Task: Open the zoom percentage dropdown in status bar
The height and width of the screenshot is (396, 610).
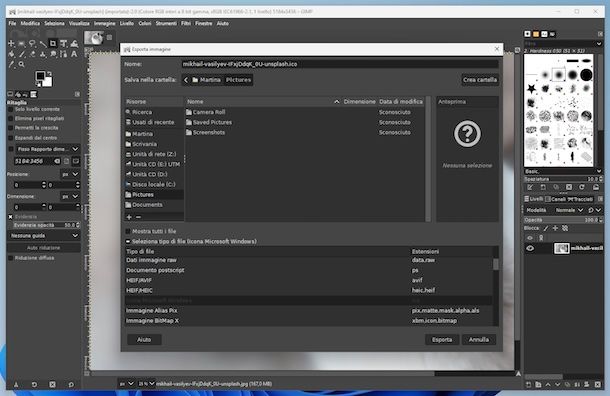Action: click(147, 384)
